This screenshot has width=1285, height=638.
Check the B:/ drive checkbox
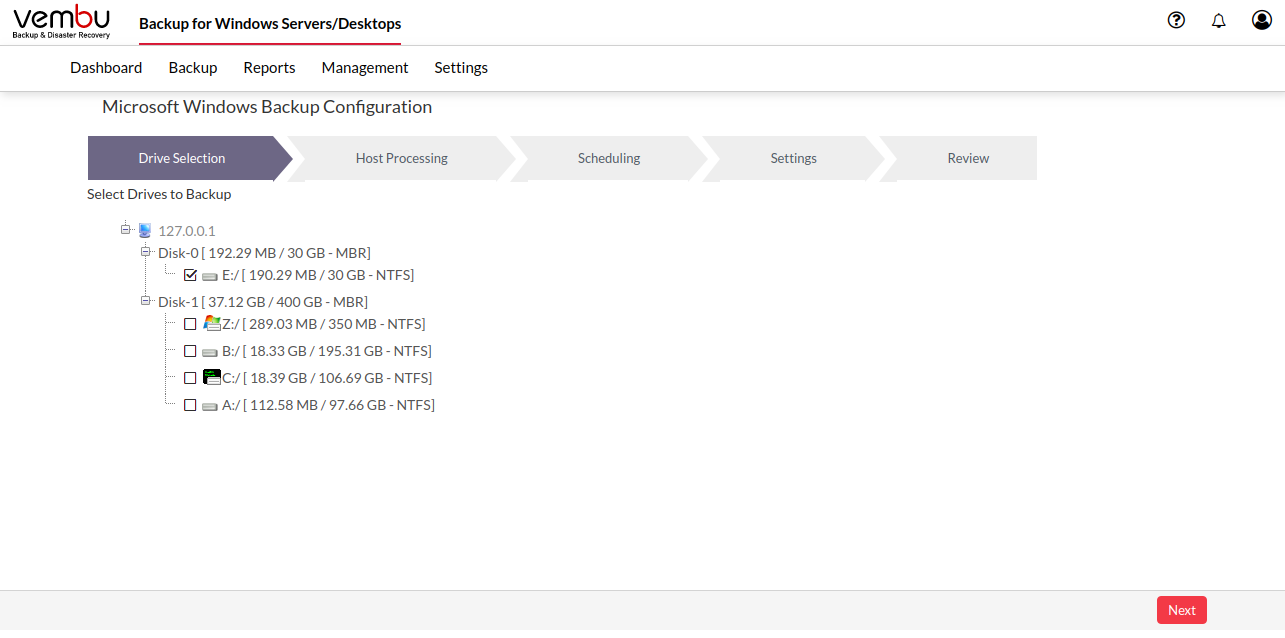pyautogui.click(x=190, y=351)
